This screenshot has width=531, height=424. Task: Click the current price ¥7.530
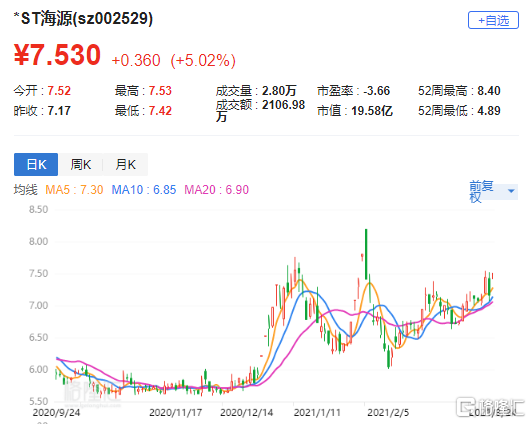coord(58,55)
